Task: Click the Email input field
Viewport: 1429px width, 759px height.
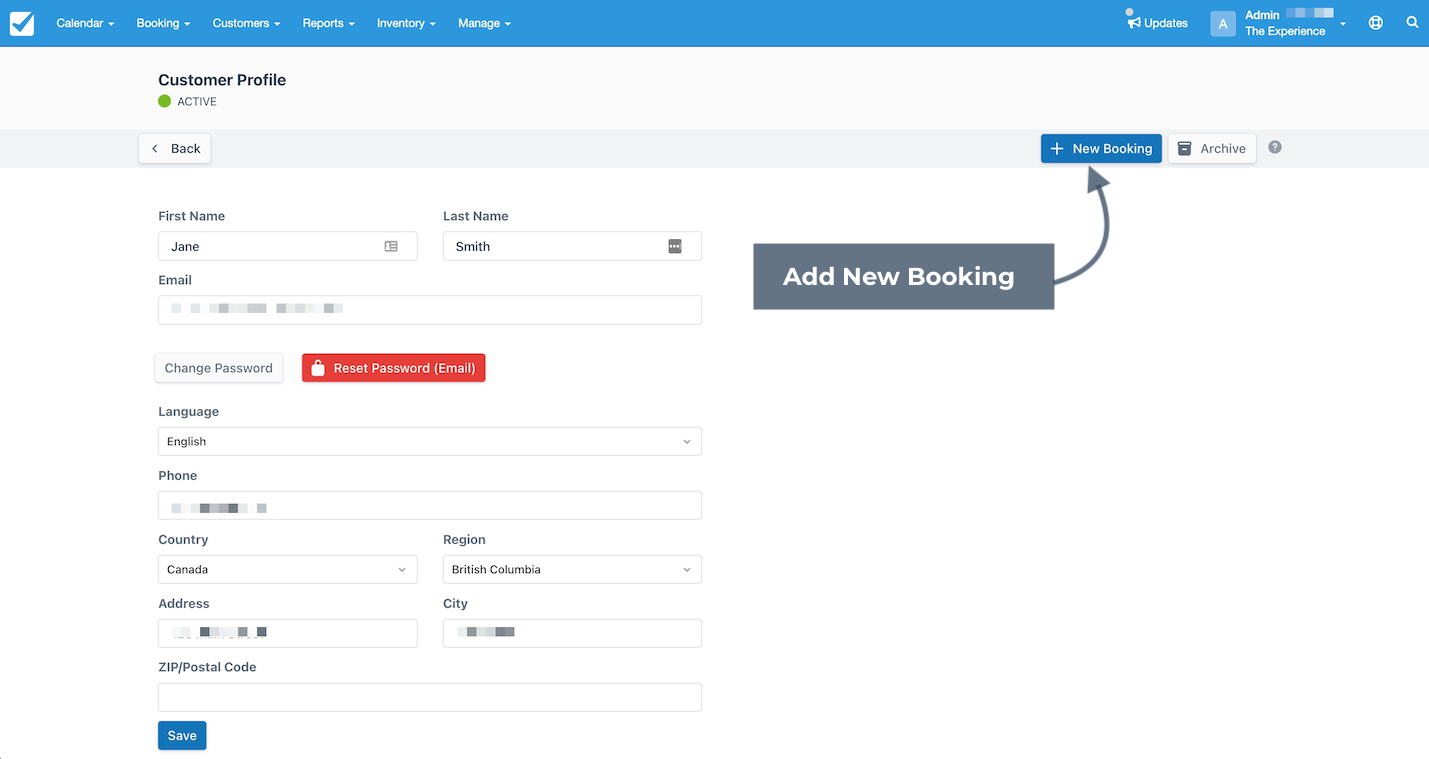Action: [x=430, y=310]
